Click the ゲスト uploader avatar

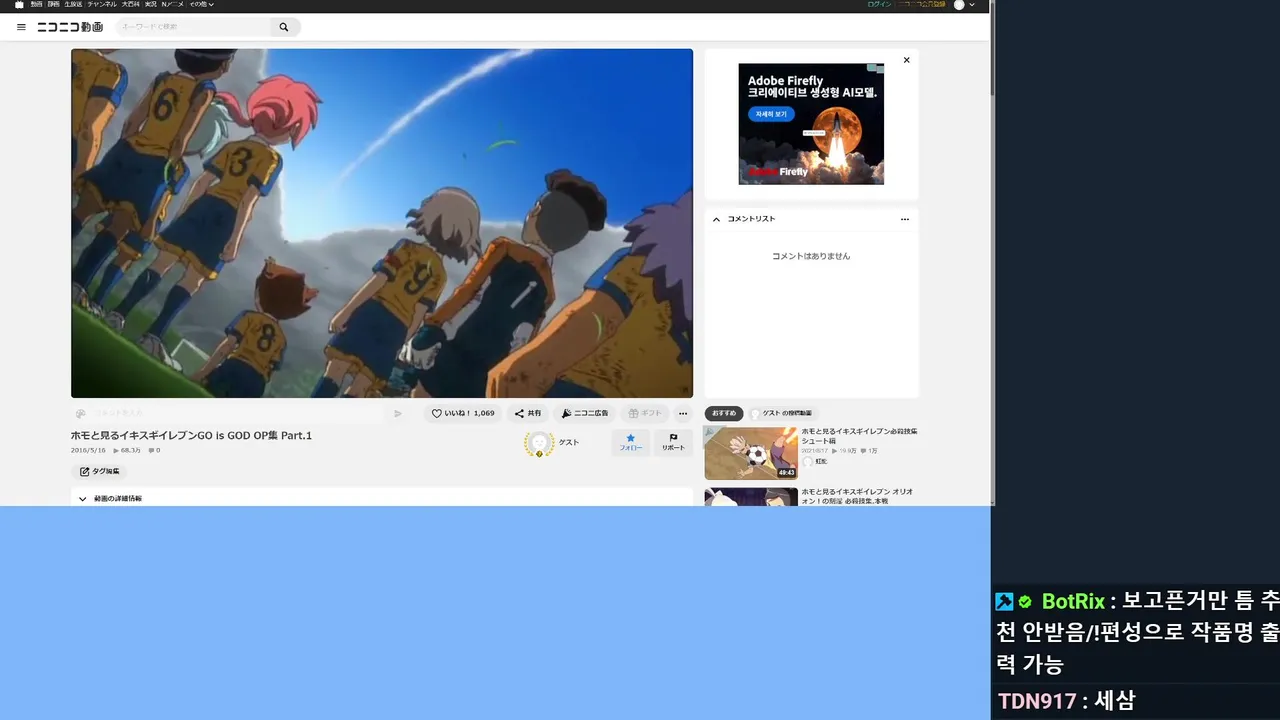539,443
